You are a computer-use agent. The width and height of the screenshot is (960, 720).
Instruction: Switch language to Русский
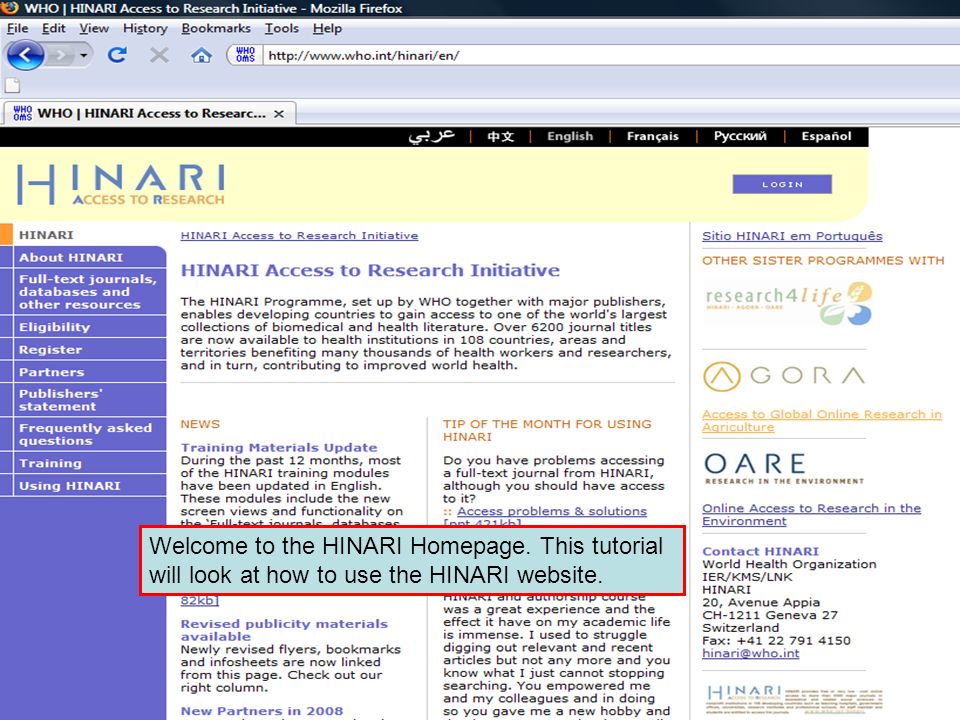click(x=740, y=136)
